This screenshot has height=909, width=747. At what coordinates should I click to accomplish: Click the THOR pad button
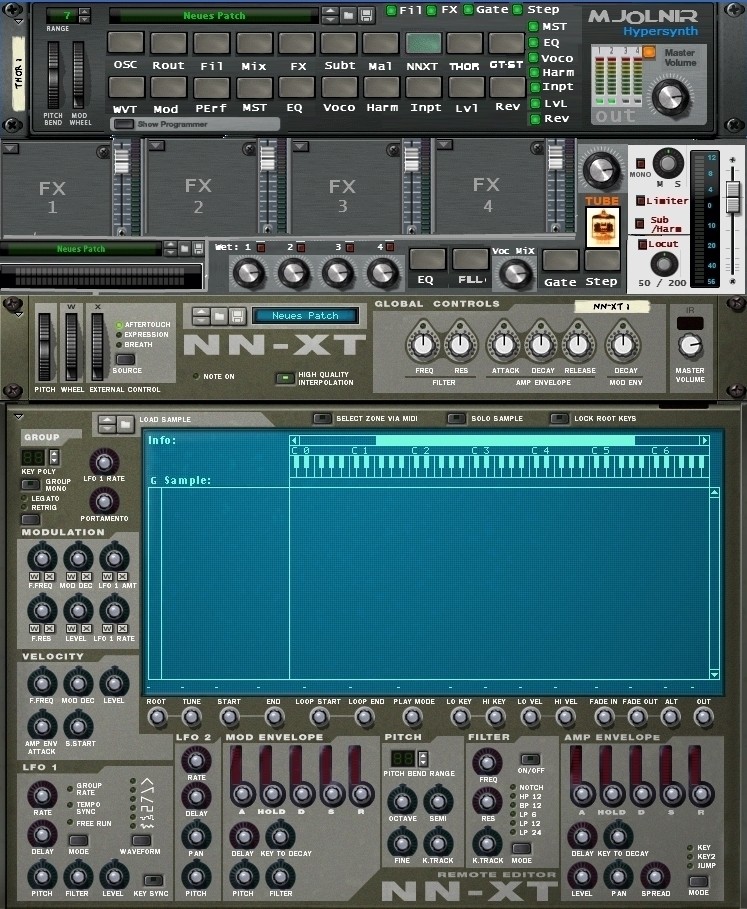tap(465, 42)
